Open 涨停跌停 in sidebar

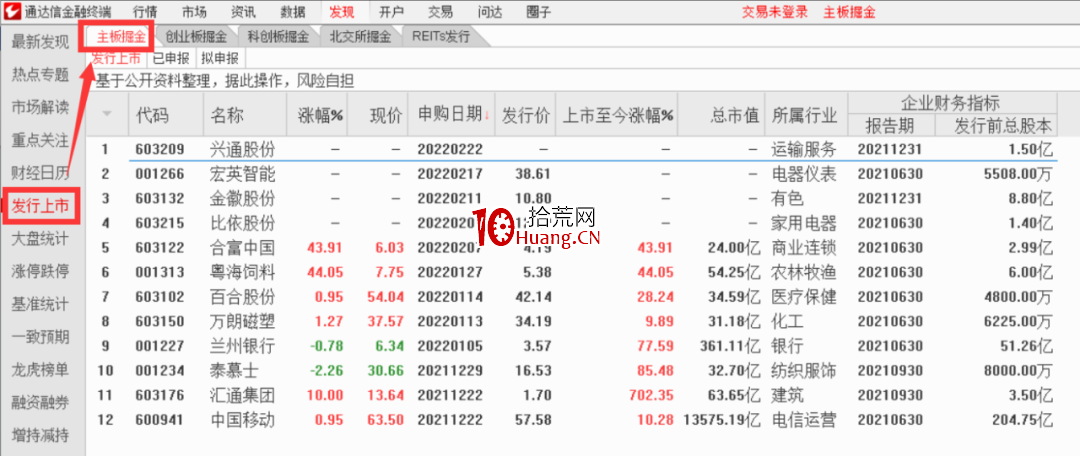(40, 272)
